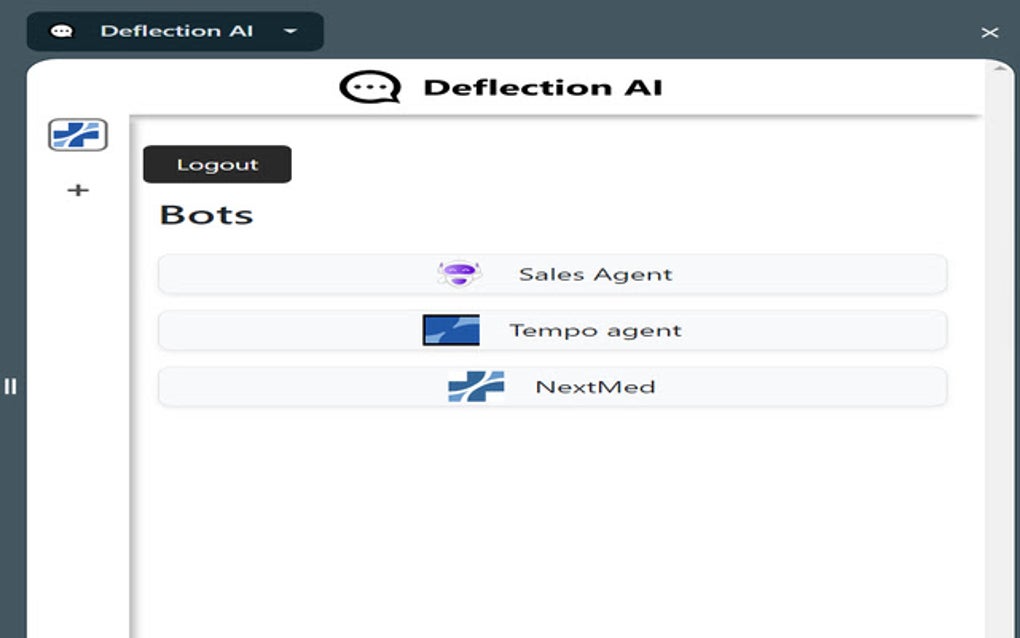Open the Sales Agent bot label
The height and width of the screenshot is (638, 1020).
click(595, 274)
